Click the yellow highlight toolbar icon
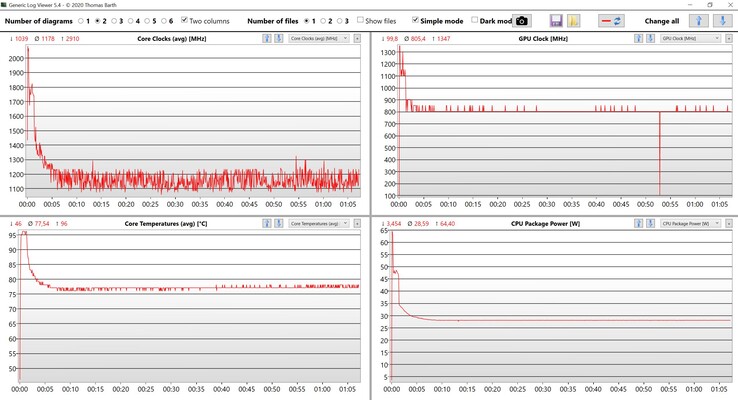Viewport: 738px width, 400px height. coord(574,20)
